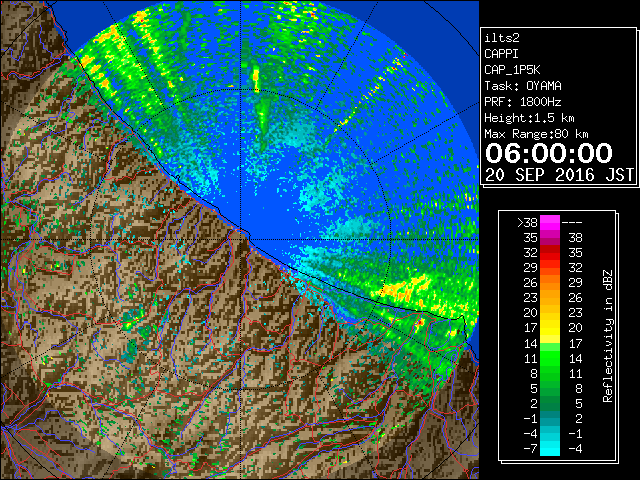The image size is (640, 480).
Task: Select the 'Height:1.5 km' text
Action: [529, 118]
